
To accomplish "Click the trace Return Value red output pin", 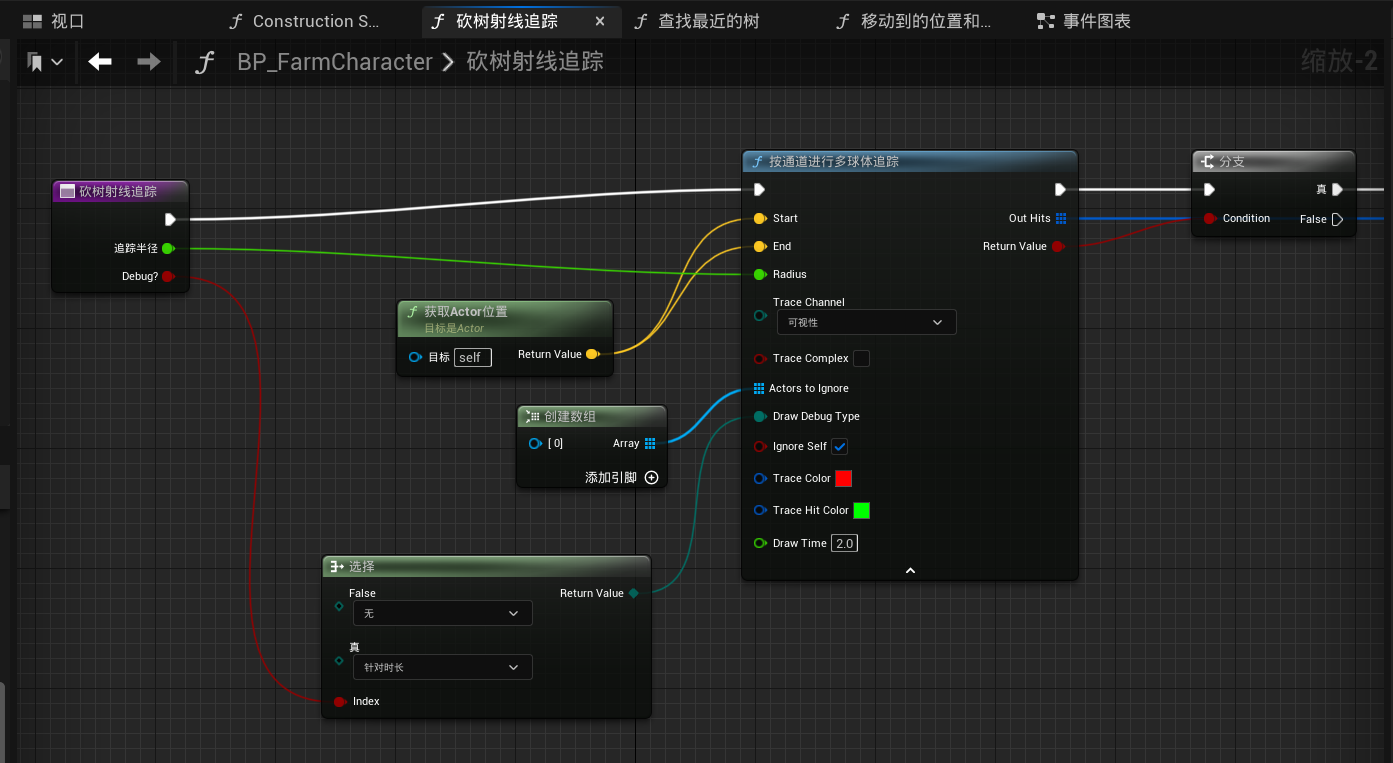I will (x=1059, y=246).
